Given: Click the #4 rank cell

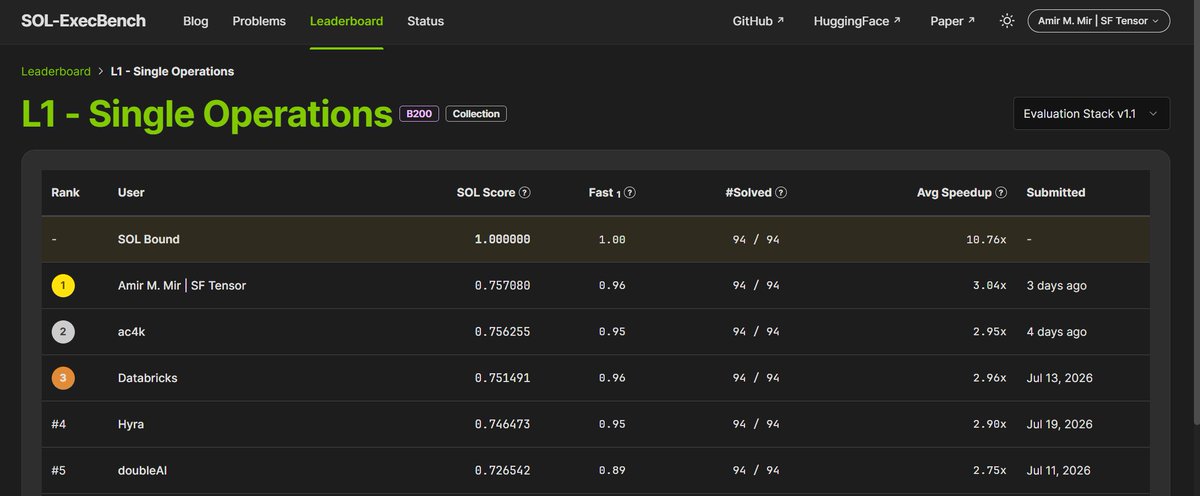Looking at the screenshot, I should pos(59,424).
